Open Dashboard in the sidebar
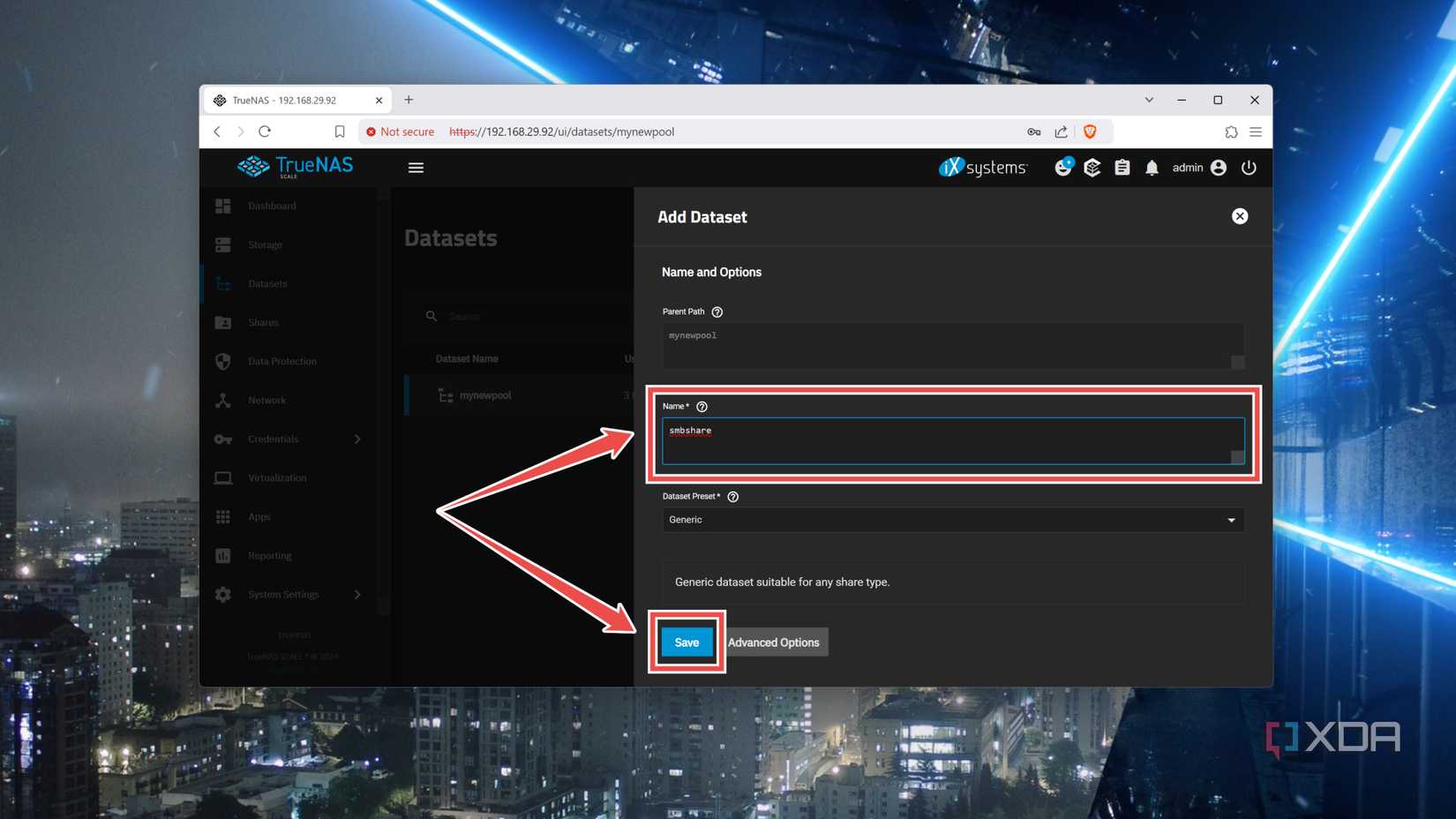 272,206
